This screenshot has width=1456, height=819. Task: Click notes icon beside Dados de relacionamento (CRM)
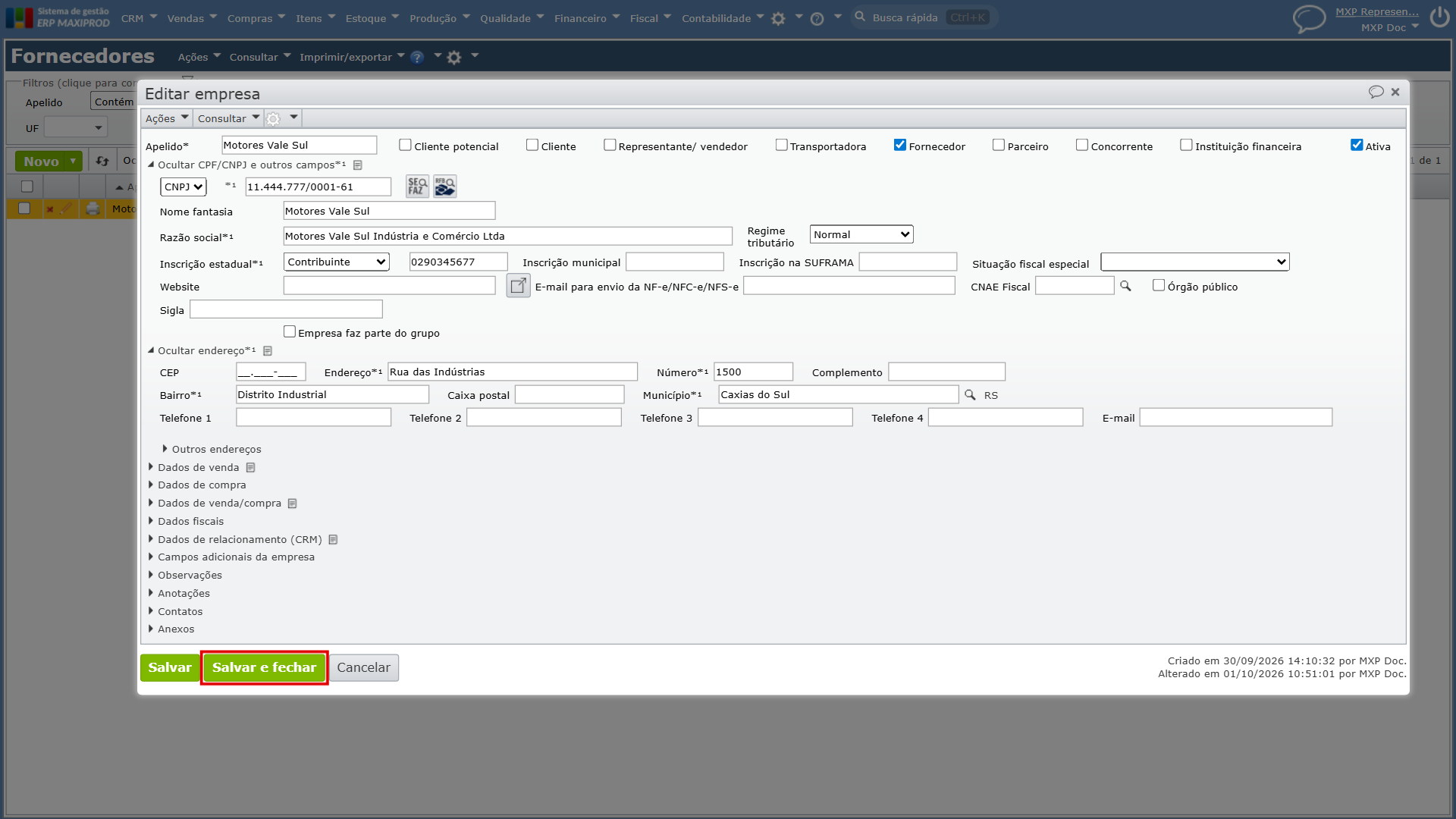(333, 540)
